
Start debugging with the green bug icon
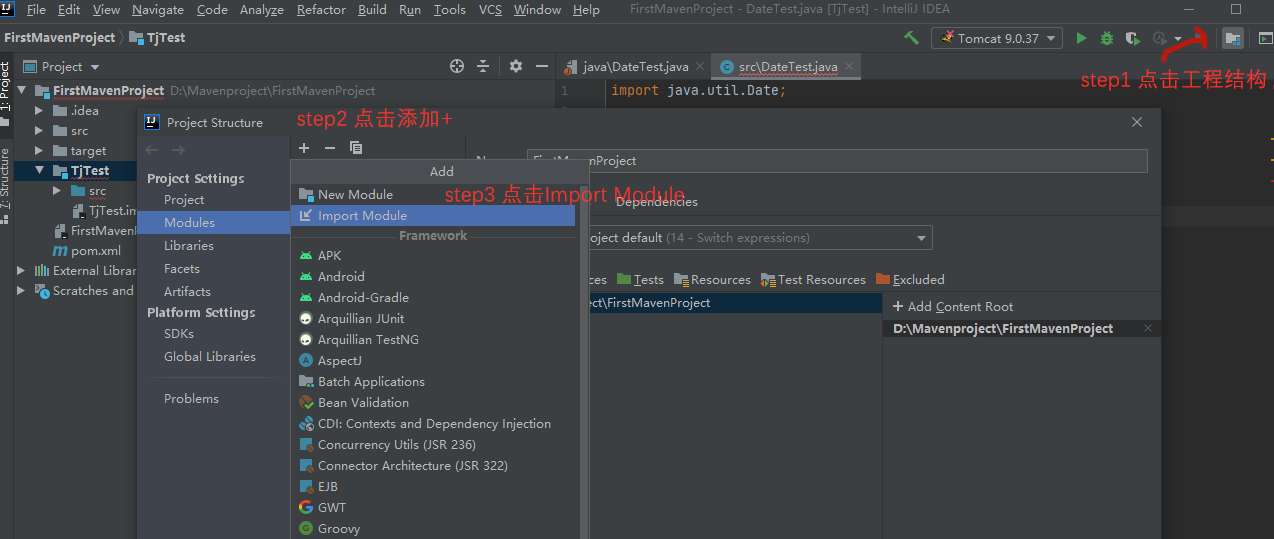coord(1106,38)
